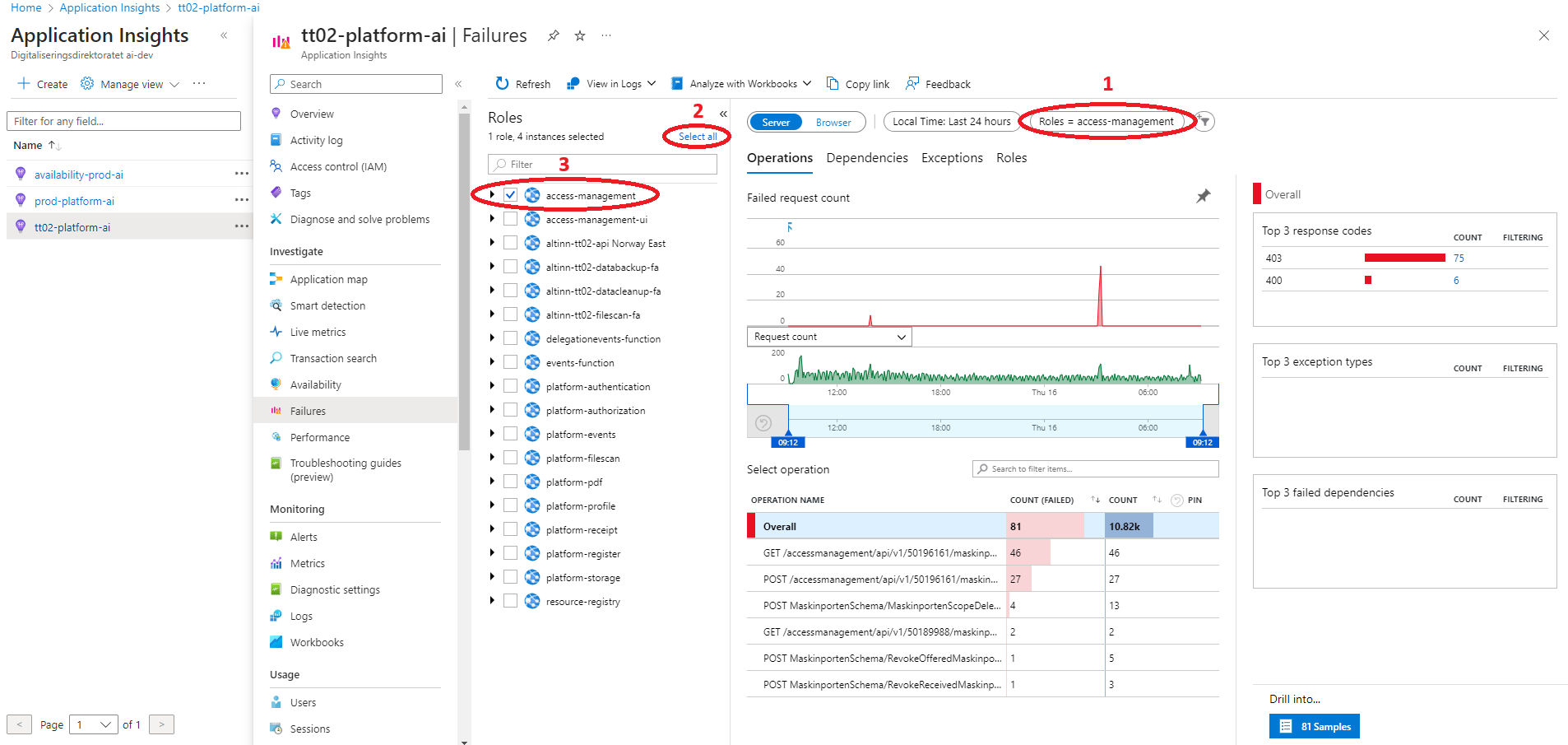Open the Roles = access-management filter pill
The width and height of the screenshot is (1568, 745).
tap(1106, 121)
